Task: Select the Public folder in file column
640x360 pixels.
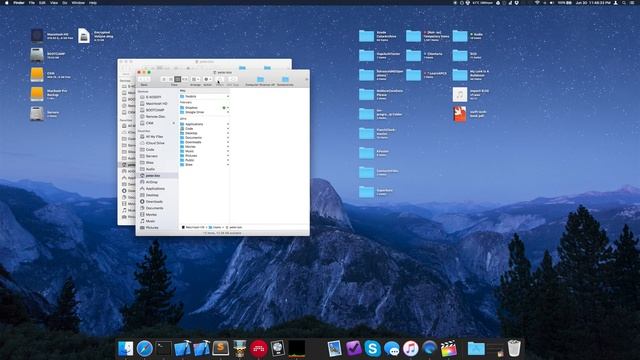Action: [x=204, y=160]
